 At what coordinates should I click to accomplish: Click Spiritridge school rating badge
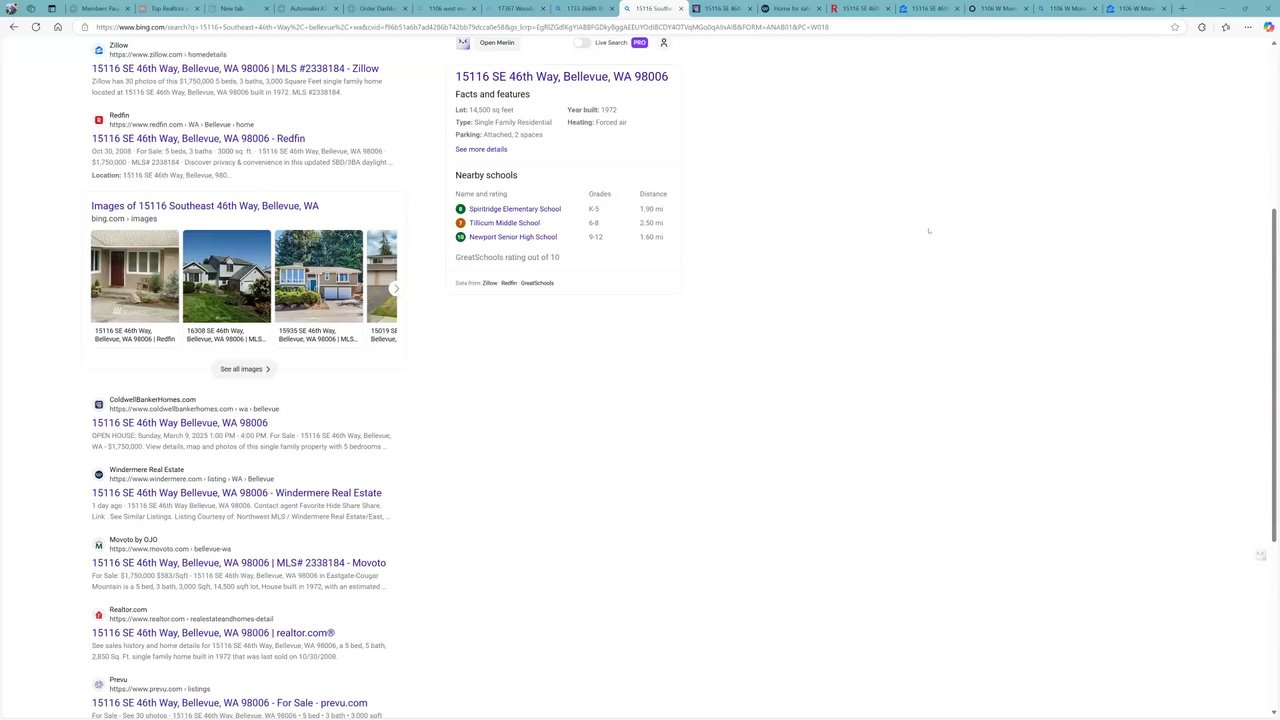[x=460, y=209]
